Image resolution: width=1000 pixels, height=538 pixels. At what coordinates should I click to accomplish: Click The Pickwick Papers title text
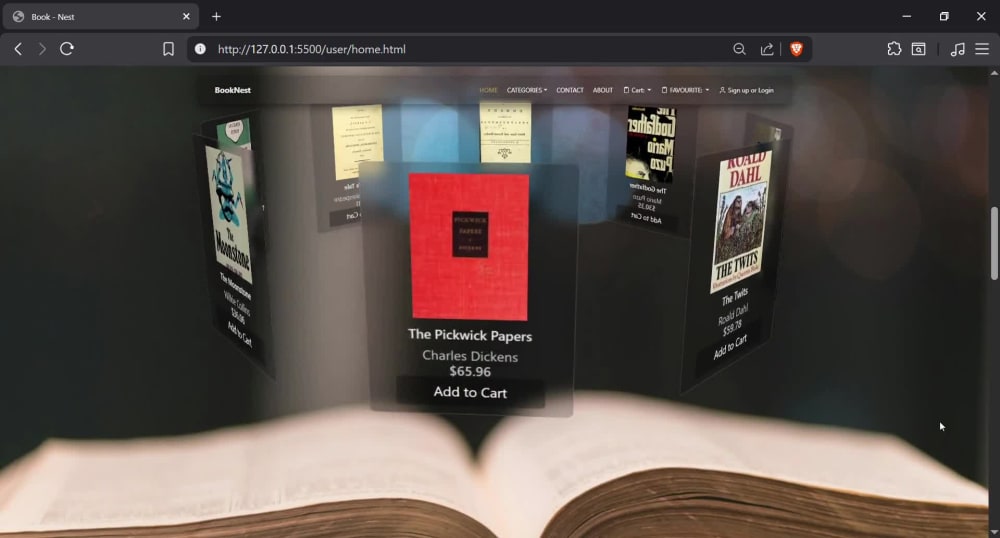(470, 335)
